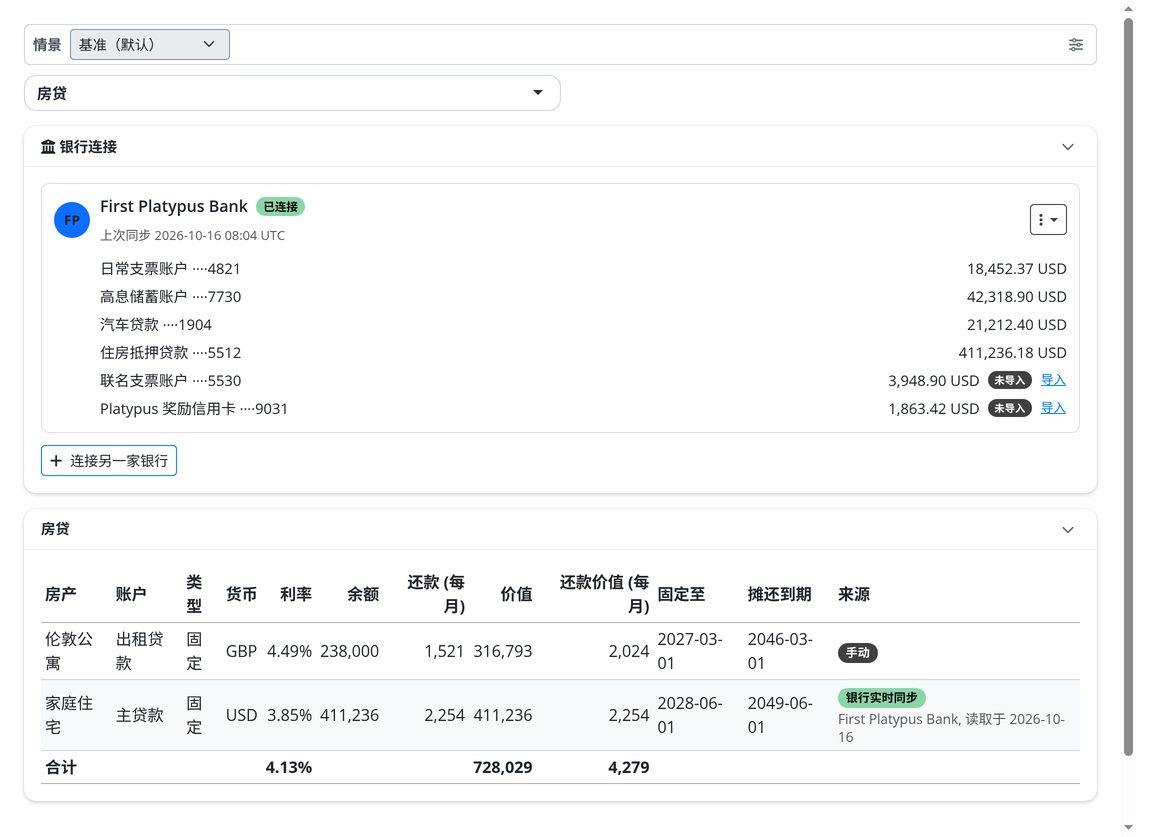
Task: Collapse the 银行连接 section chevron
Action: (x=1068, y=147)
